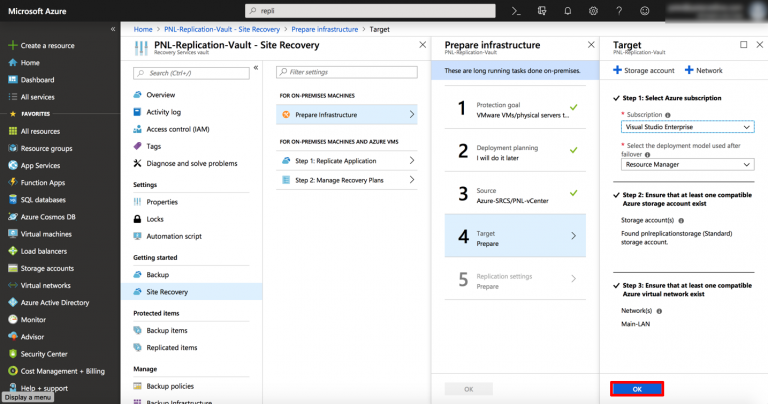This screenshot has width=768, height=404.
Task: Open step 5 Replication settings chevron
Action: click(x=574, y=279)
